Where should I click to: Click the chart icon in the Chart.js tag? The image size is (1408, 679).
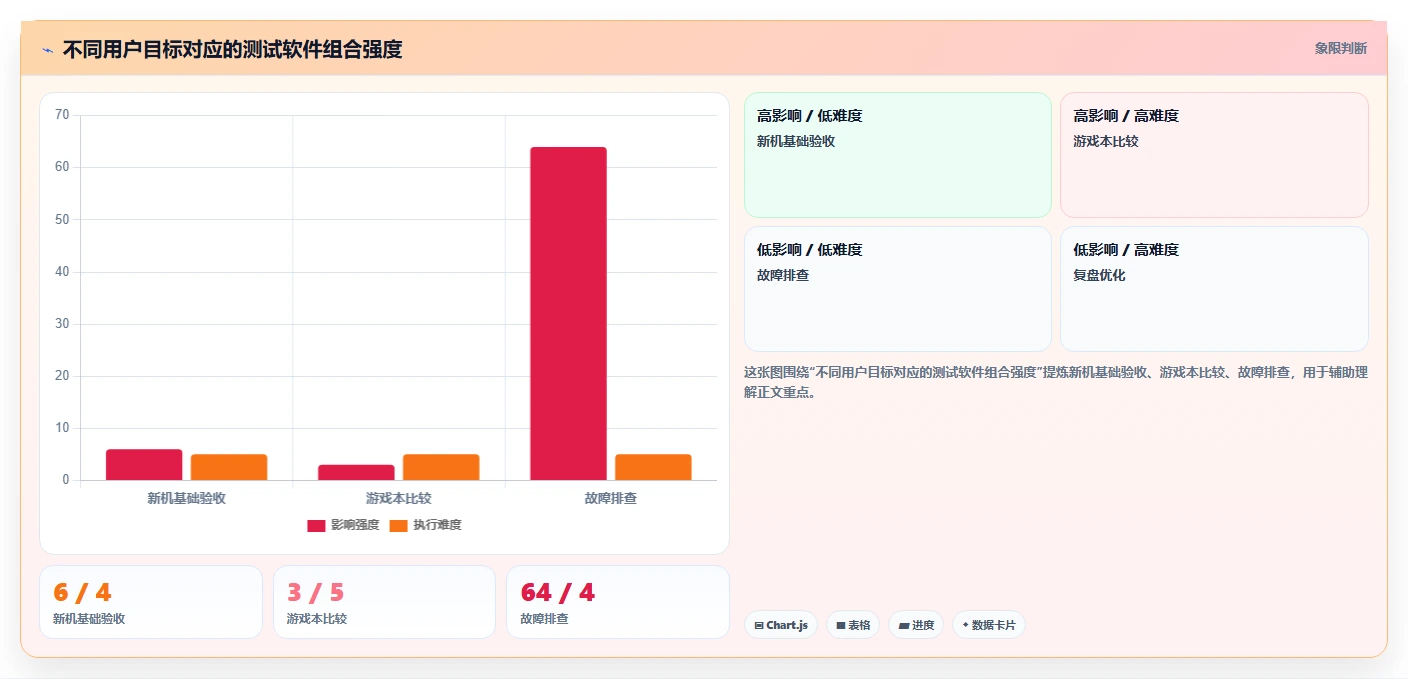coord(759,626)
